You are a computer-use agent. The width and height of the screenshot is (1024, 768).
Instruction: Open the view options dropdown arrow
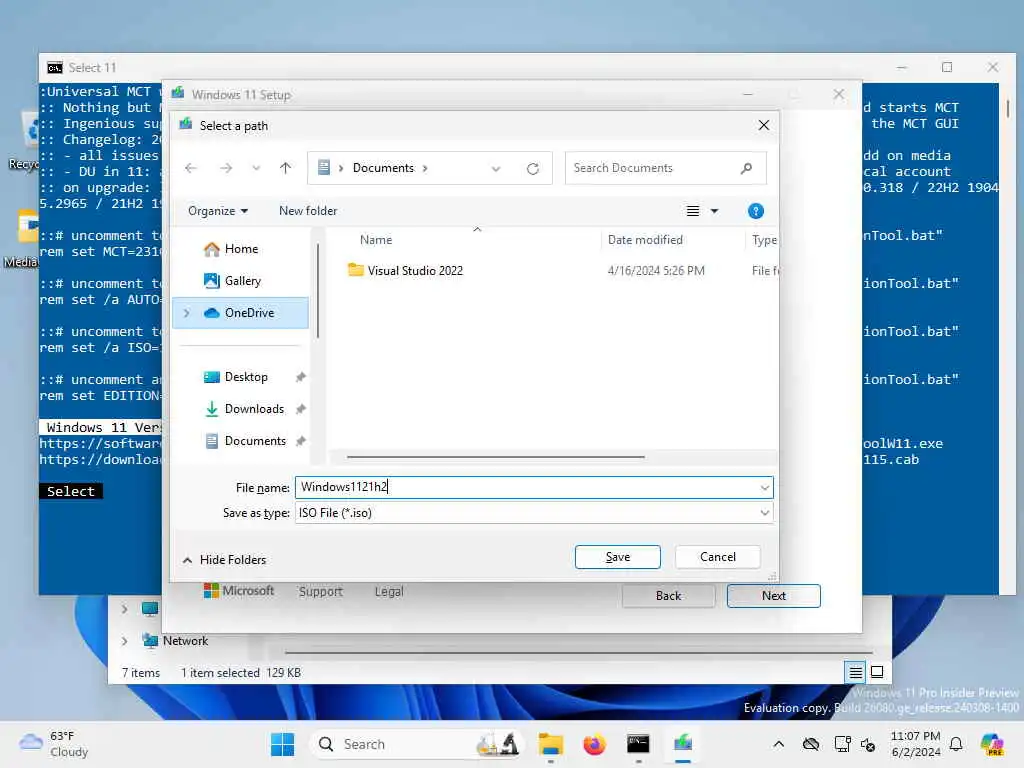tap(714, 211)
